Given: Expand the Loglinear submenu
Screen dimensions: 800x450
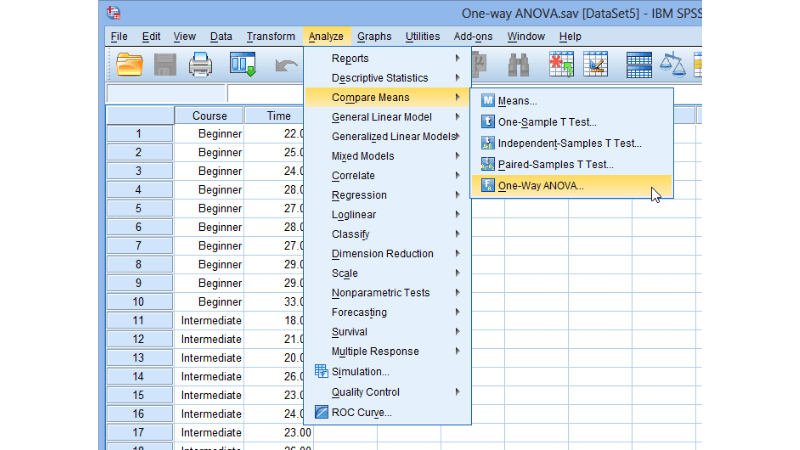Looking at the screenshot, I should tap(387, 214).
